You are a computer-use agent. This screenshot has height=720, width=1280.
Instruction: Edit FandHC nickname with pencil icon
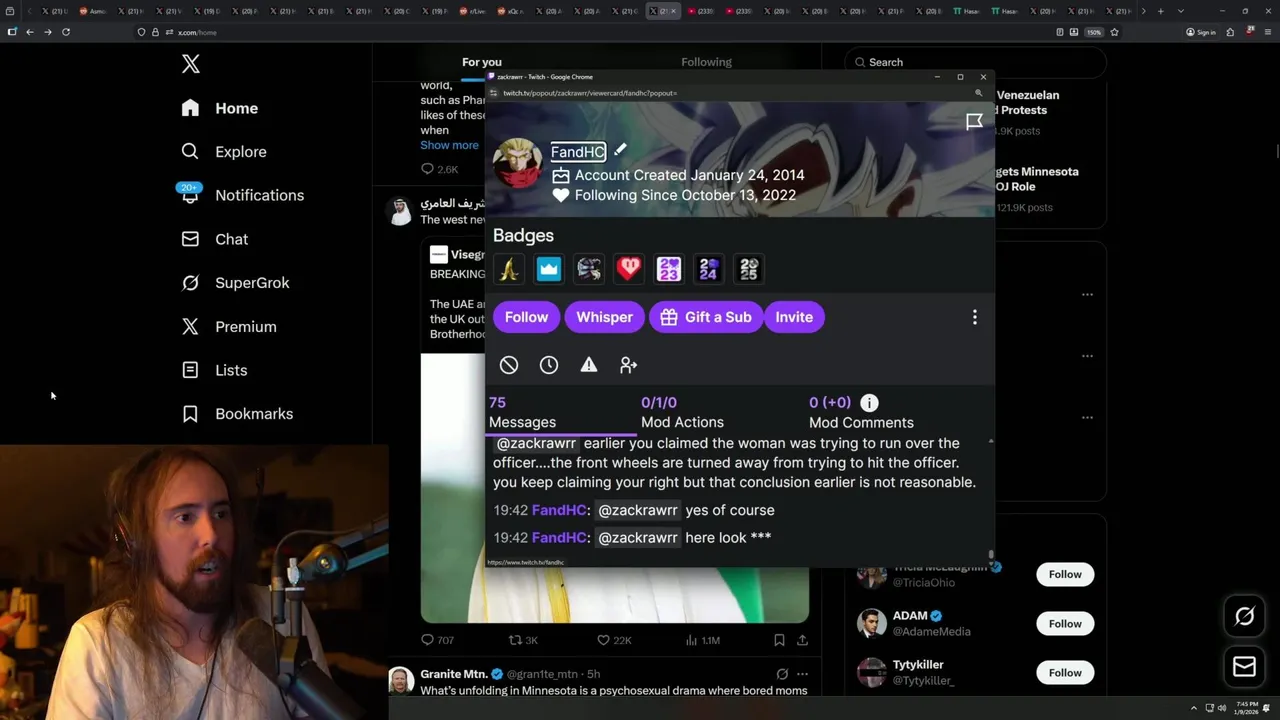pos(620,150)
